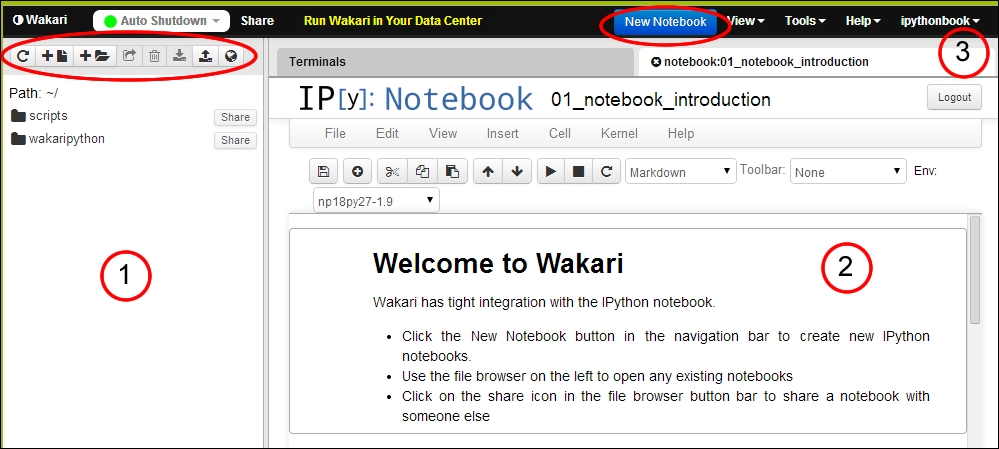The width and height of the screenshot is (999, 449).
Task: Open the scripts folder
Action: [40, 116]
